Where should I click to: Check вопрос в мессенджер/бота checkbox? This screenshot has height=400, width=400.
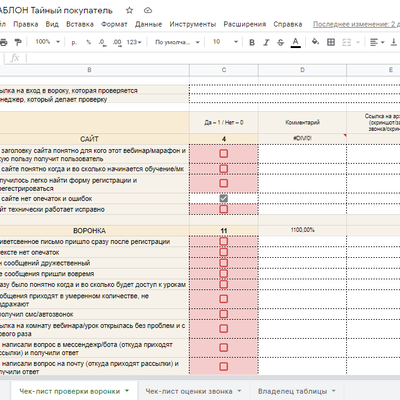click(x=224, y=347)
